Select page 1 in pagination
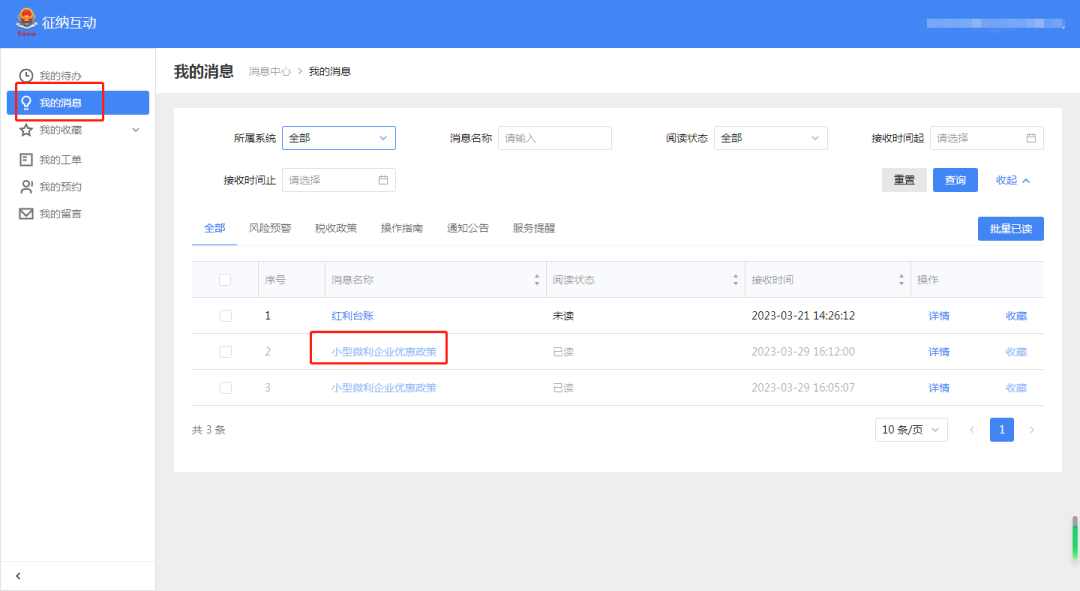1080x591 pixels. click(1001, 430)
